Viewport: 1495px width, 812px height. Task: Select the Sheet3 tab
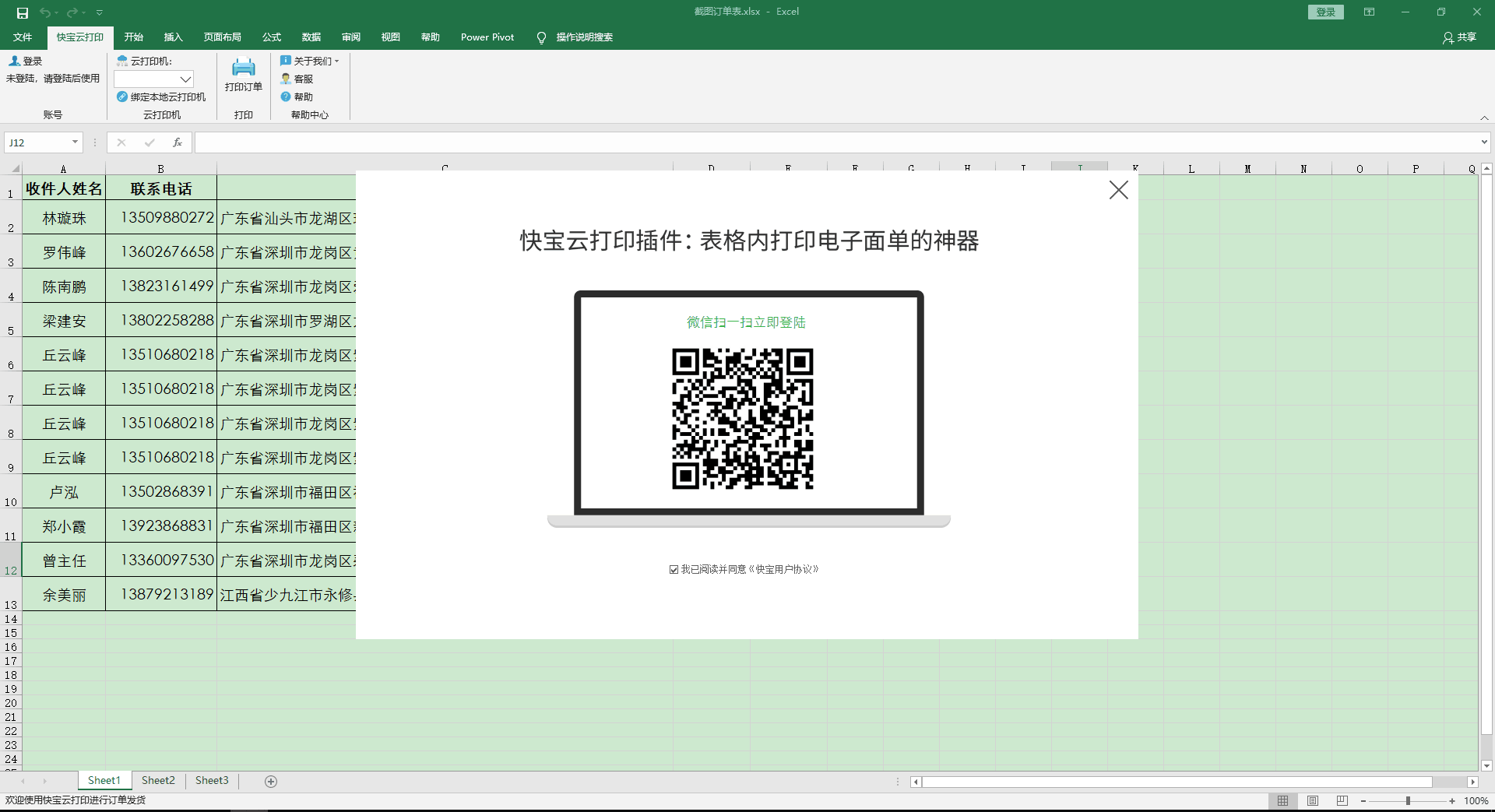pyautogui.click(x=212, y=780)
